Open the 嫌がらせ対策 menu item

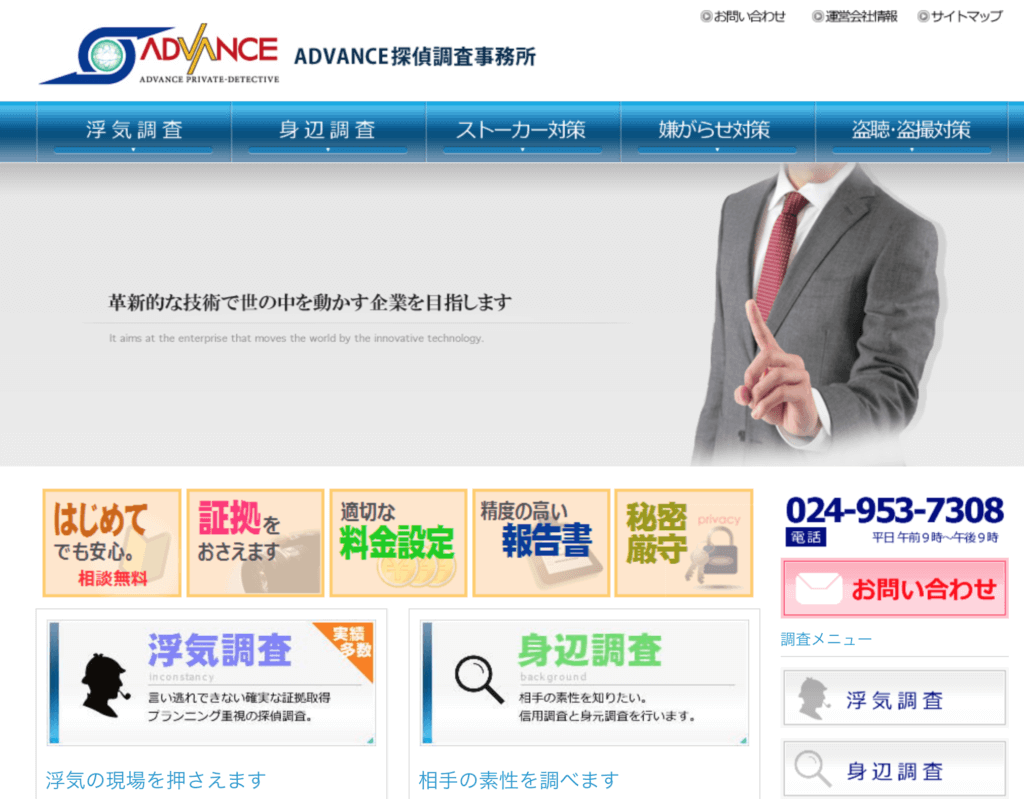[716, 131]
